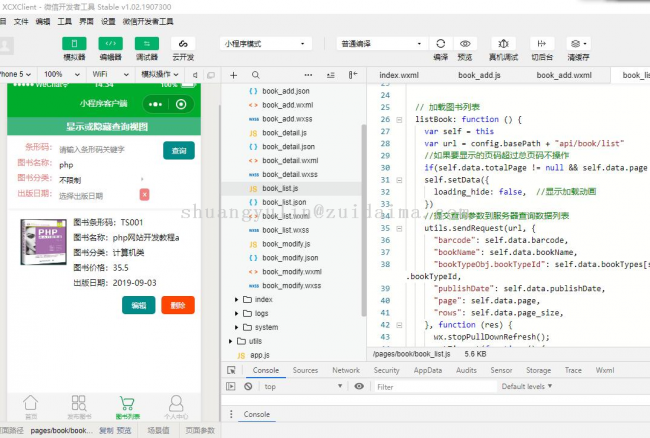Start real device debugging (真机调试)
Viewport: 650px width, 438px height.
[502, 44]
